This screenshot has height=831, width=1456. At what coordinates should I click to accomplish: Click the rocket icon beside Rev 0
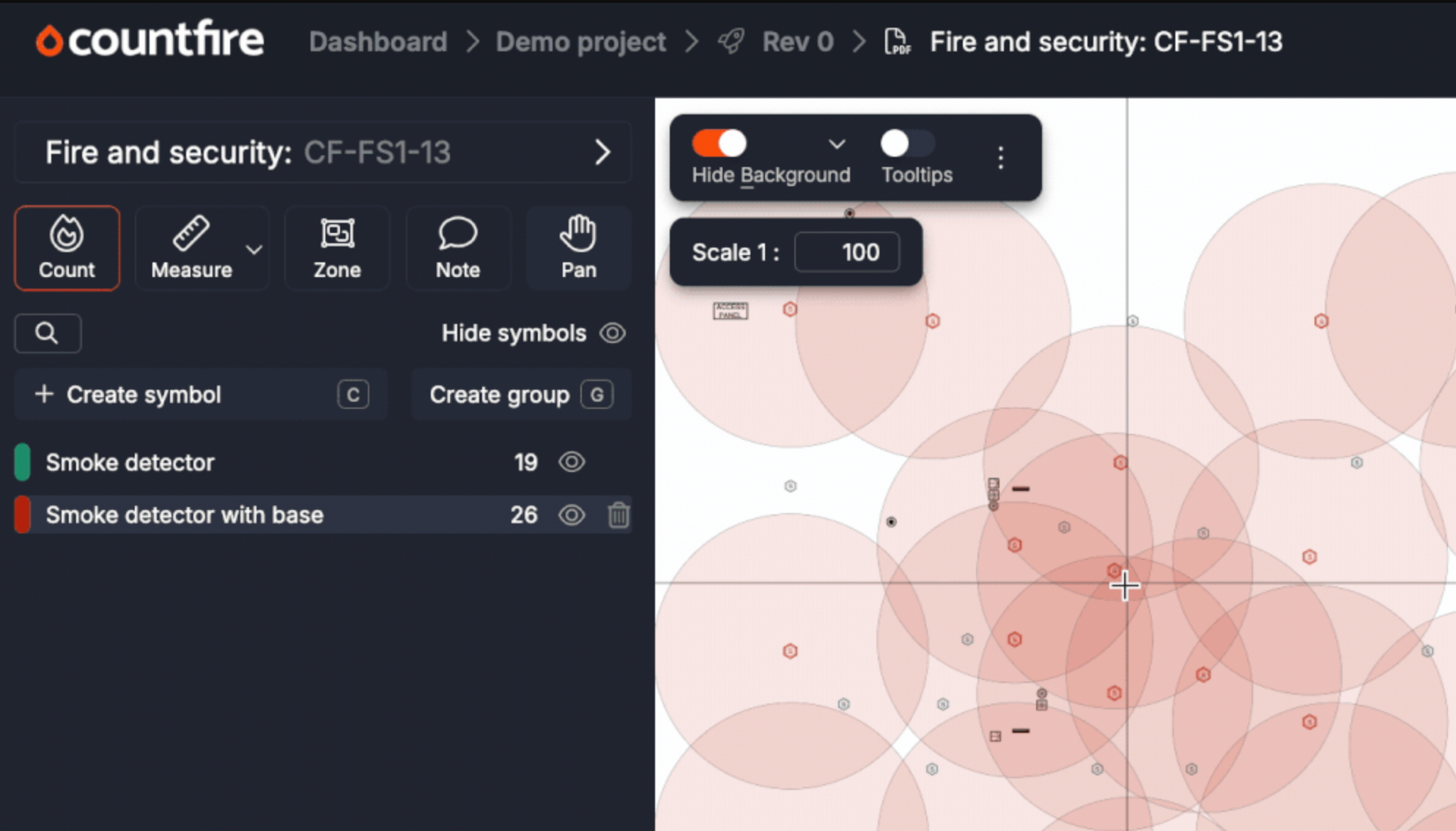(731, 42)
